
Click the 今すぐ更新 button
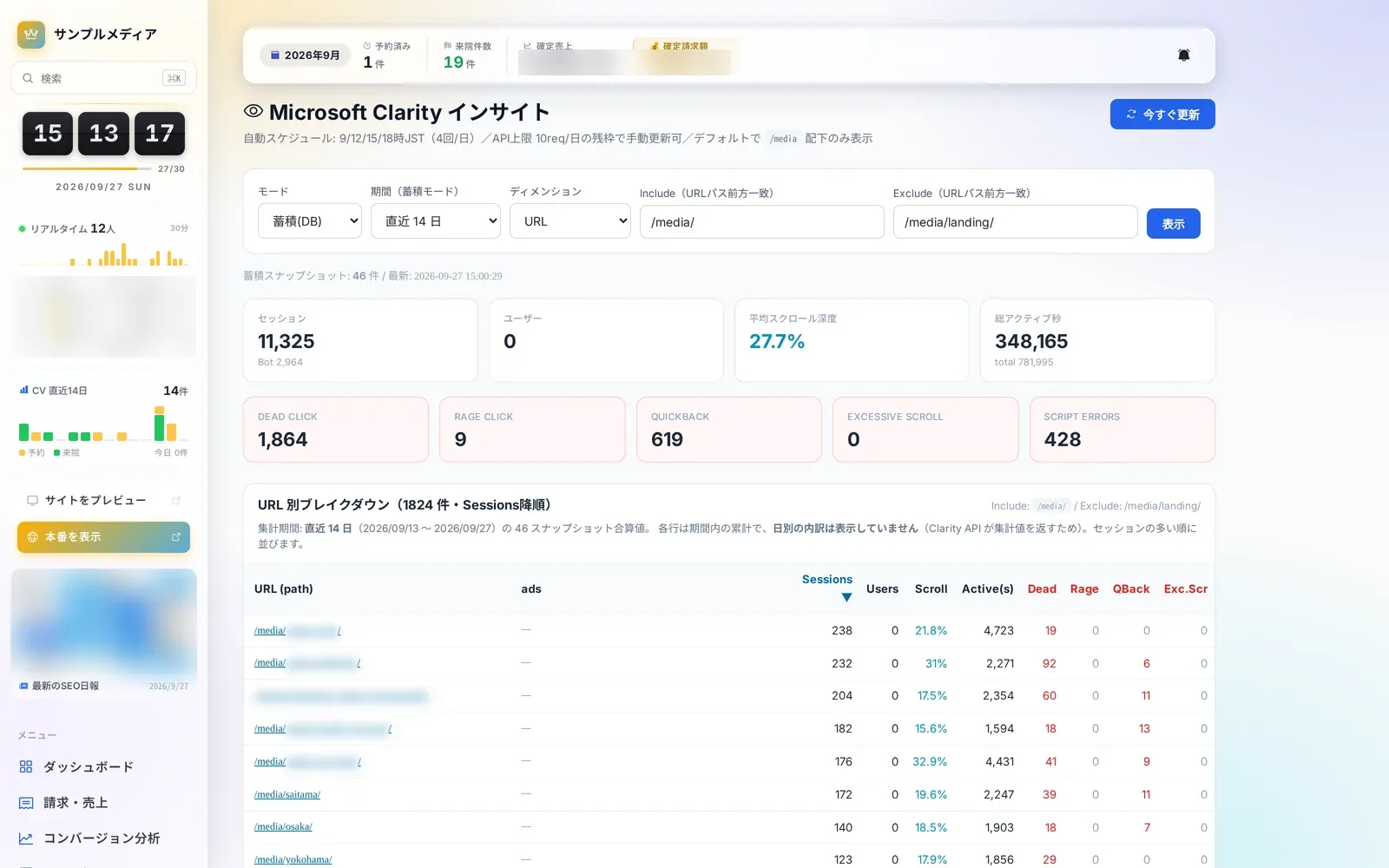coord(1162,115)
